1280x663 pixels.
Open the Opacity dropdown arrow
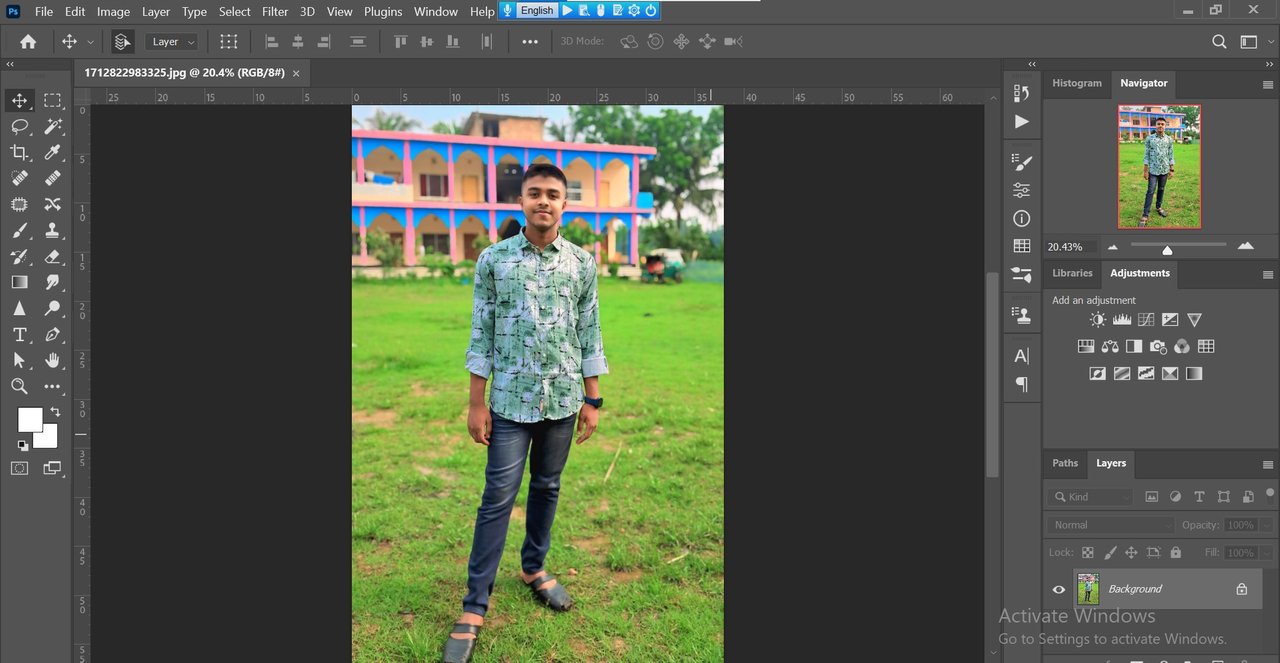click(x=1267, y=525)
